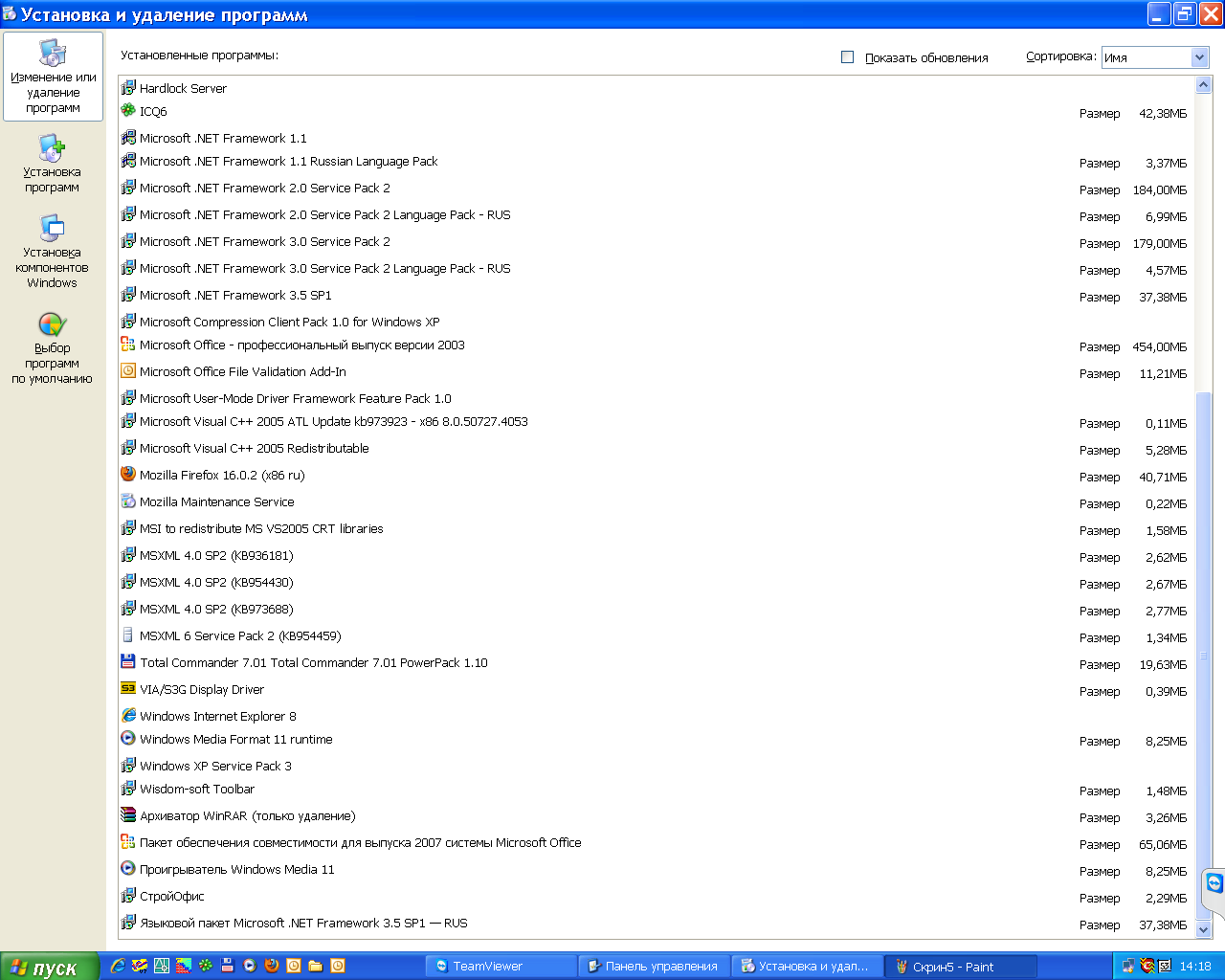
Task: Click the Windows Internet Explorer 8 icon
Action: click(128, 715)
